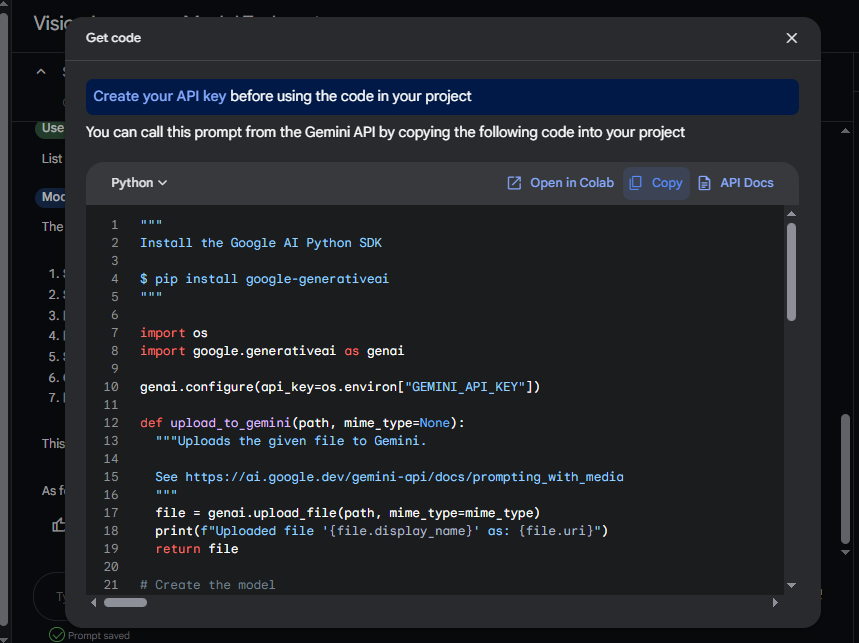Click the document icon beside API Docs
Screen dimensions: 859x643
(705, 182)
